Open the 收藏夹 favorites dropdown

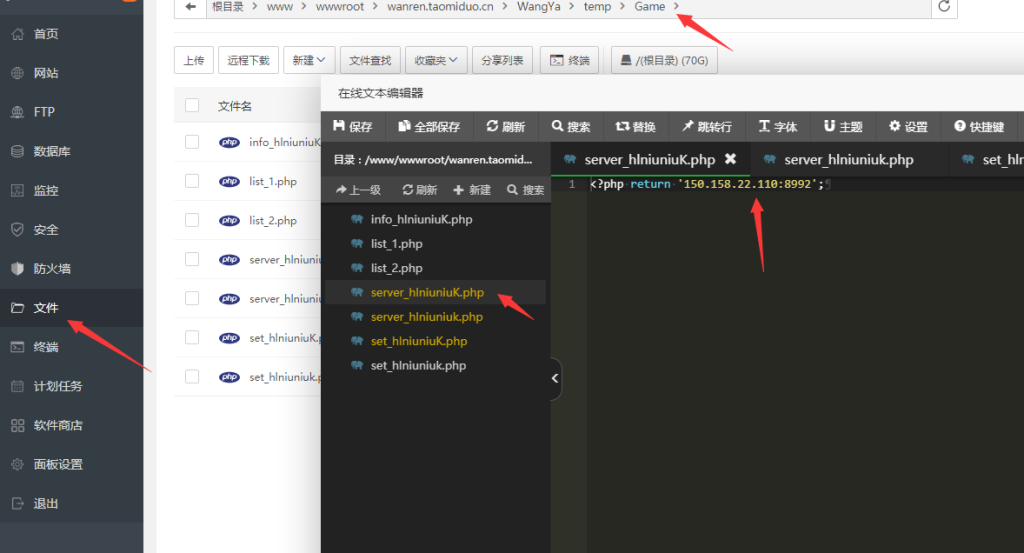click(x=436, y=60)
